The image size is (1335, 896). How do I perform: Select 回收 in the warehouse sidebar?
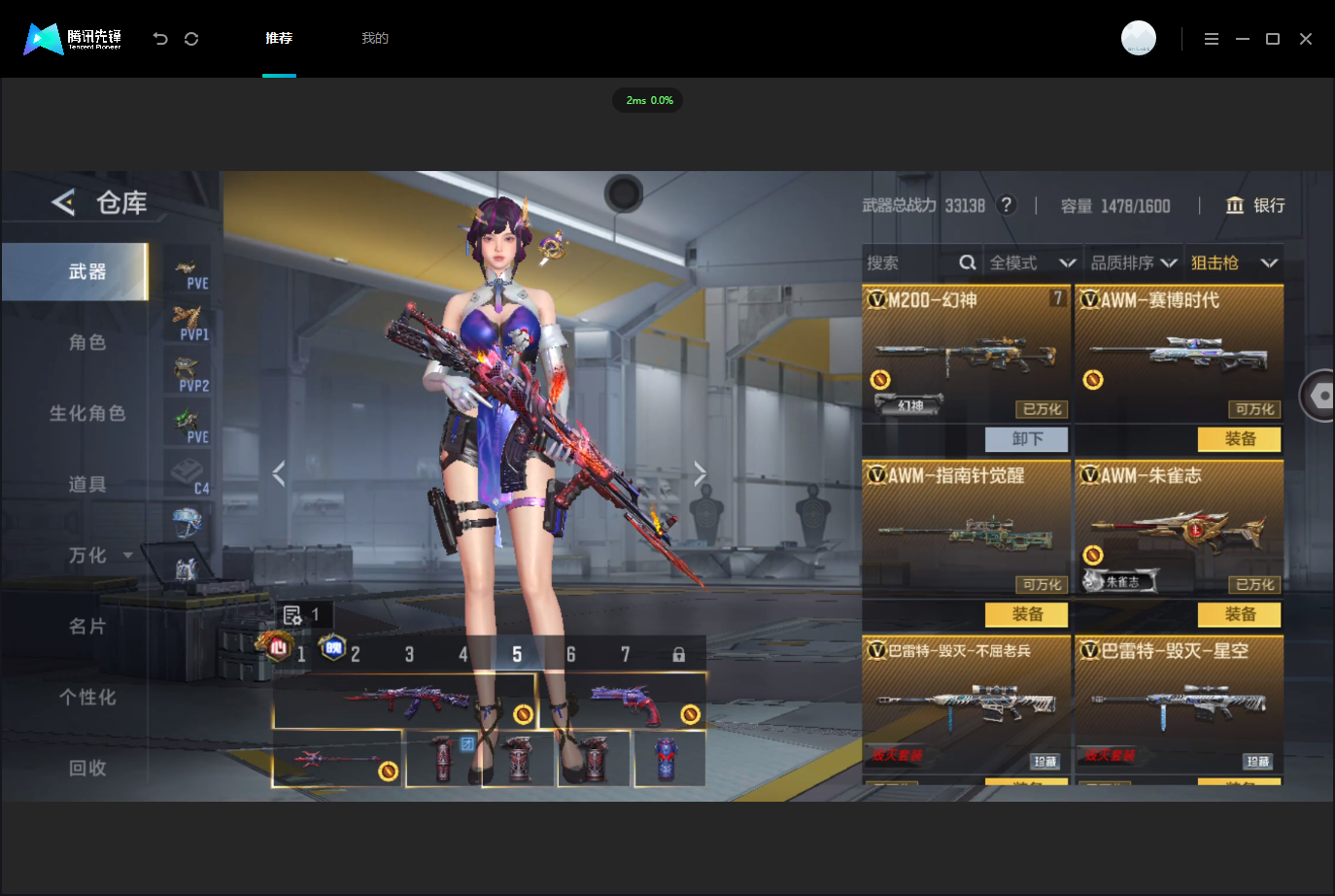87,768
